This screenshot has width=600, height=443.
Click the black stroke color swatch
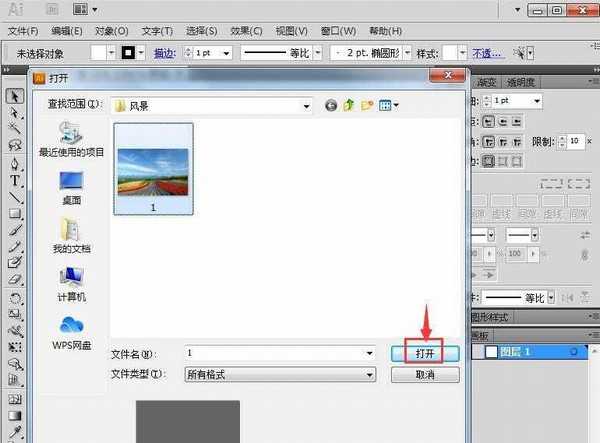point(129,52)
